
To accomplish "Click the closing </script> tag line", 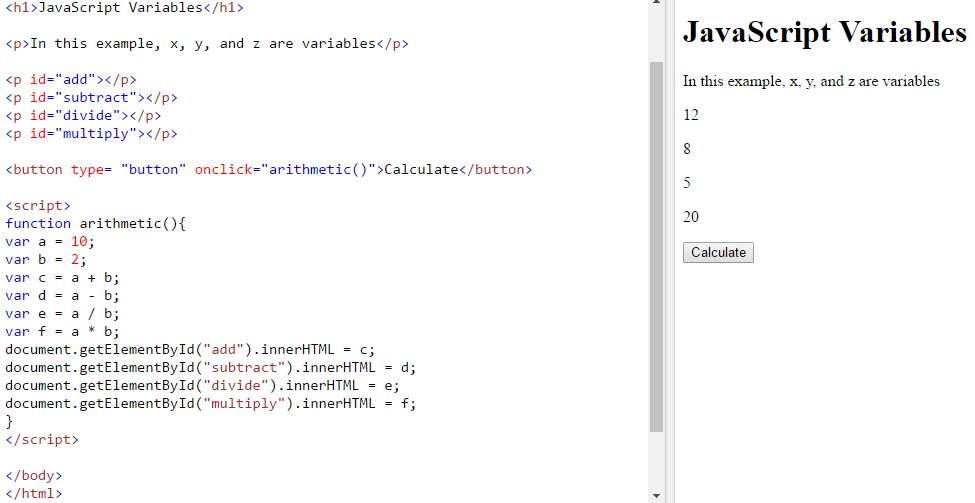I will tap(42, 440).
